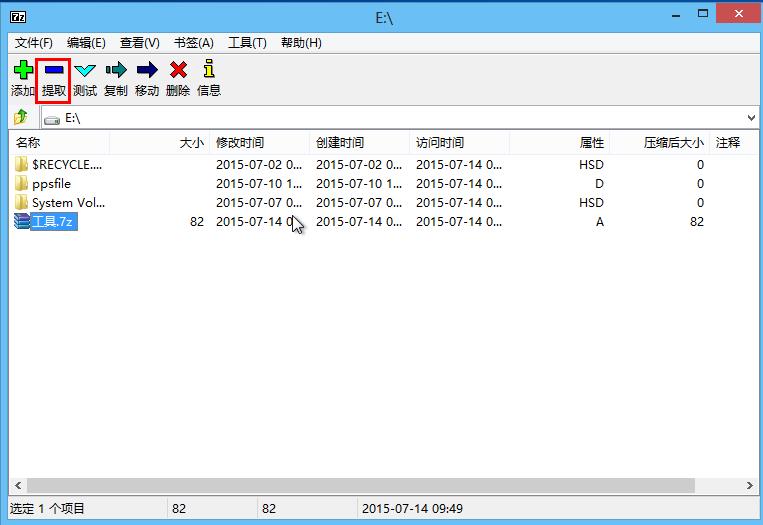Click the horizontal scrollbar thumb
Image resolution: width=763 pixels, height=525 pixels.
coord(361,485)
